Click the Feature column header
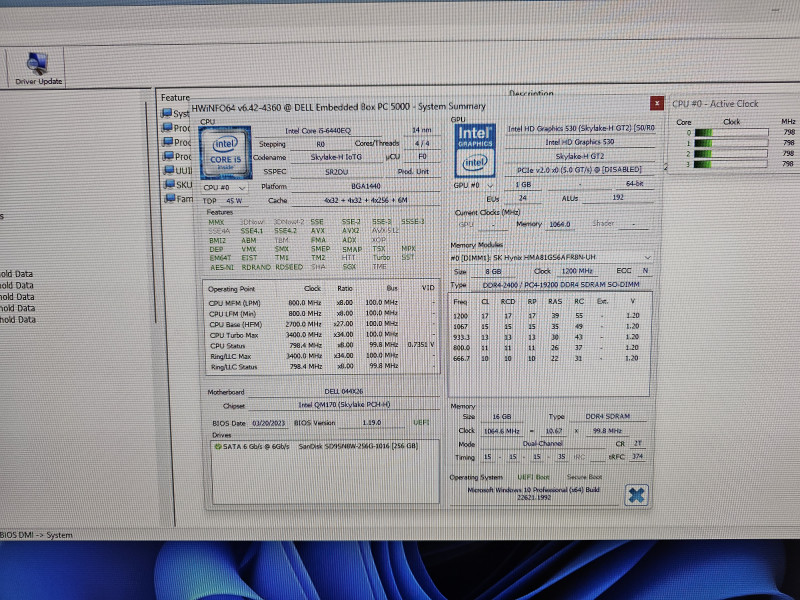This screenshot has width=800, height=600. 175,97
